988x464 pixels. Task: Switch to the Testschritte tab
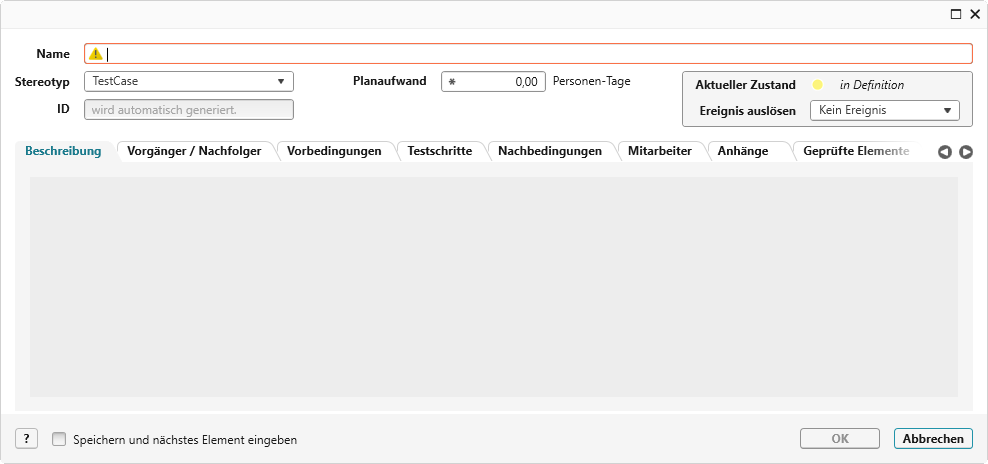point(439,151)
